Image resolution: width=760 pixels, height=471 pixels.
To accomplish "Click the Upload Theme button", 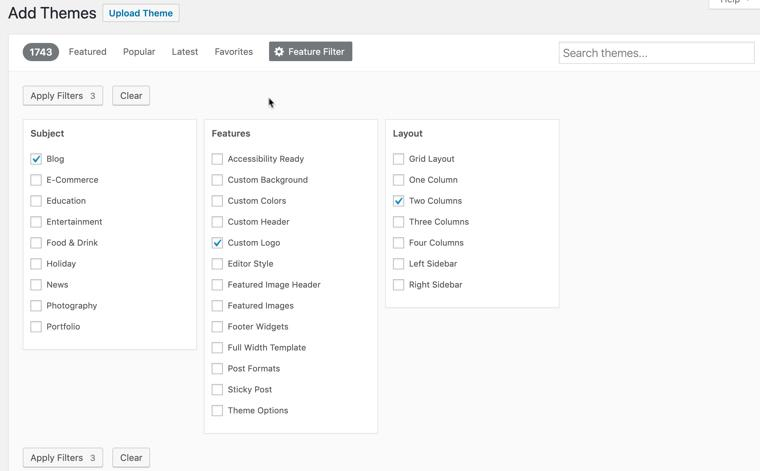I will [141, 14].
